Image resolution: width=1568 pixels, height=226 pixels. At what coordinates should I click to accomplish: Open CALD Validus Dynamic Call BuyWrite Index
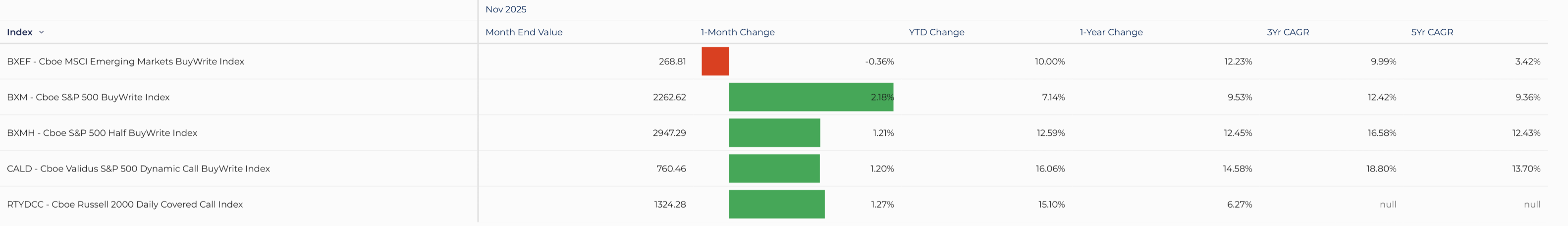coord(138,169)
